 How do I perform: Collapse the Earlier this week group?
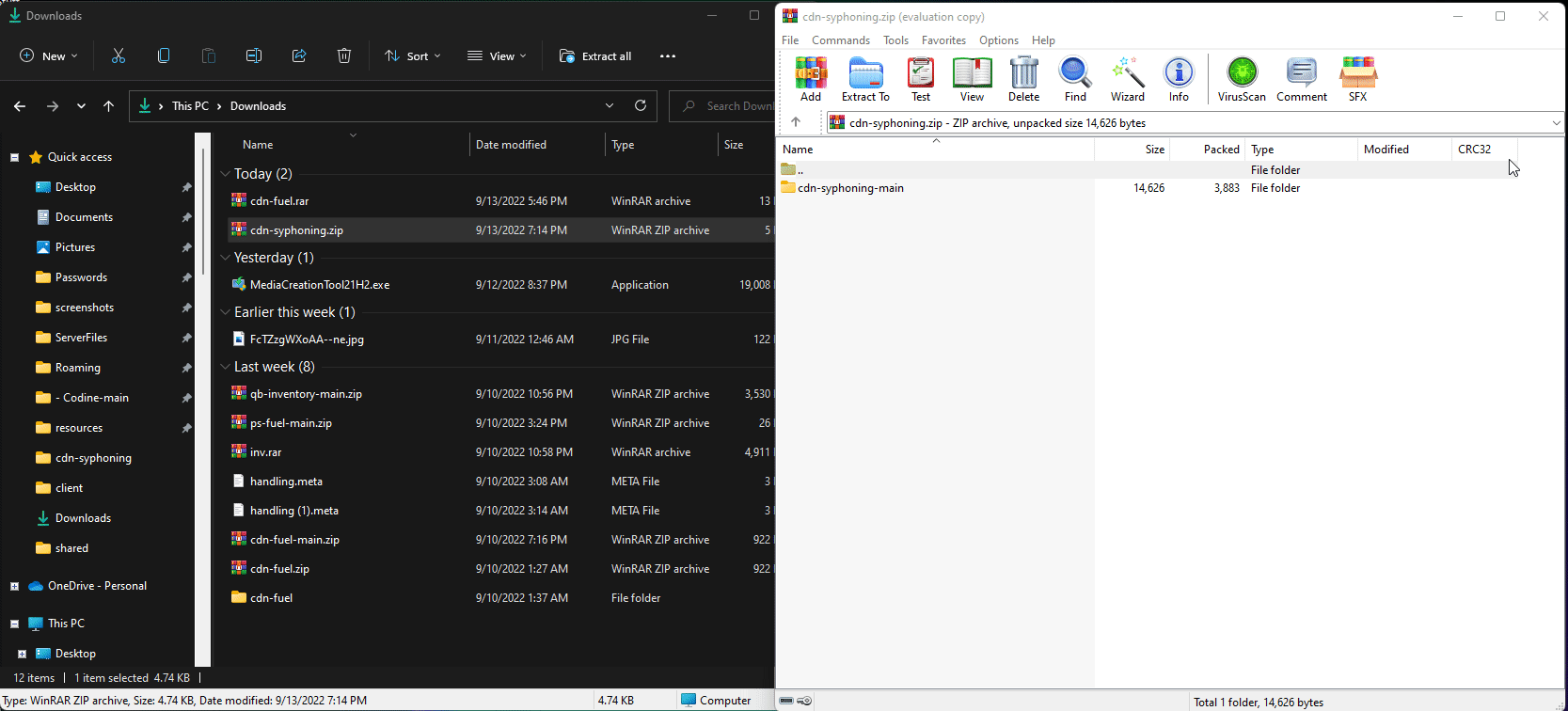tap(225, 312)
